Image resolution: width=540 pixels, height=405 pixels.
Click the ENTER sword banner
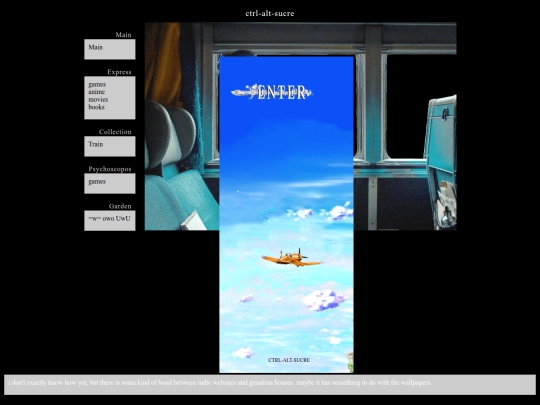272,92
